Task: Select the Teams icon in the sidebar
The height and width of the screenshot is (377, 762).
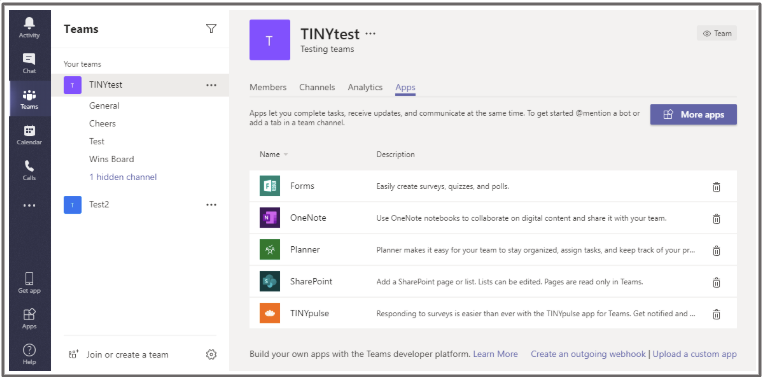Action: [29, 95]
